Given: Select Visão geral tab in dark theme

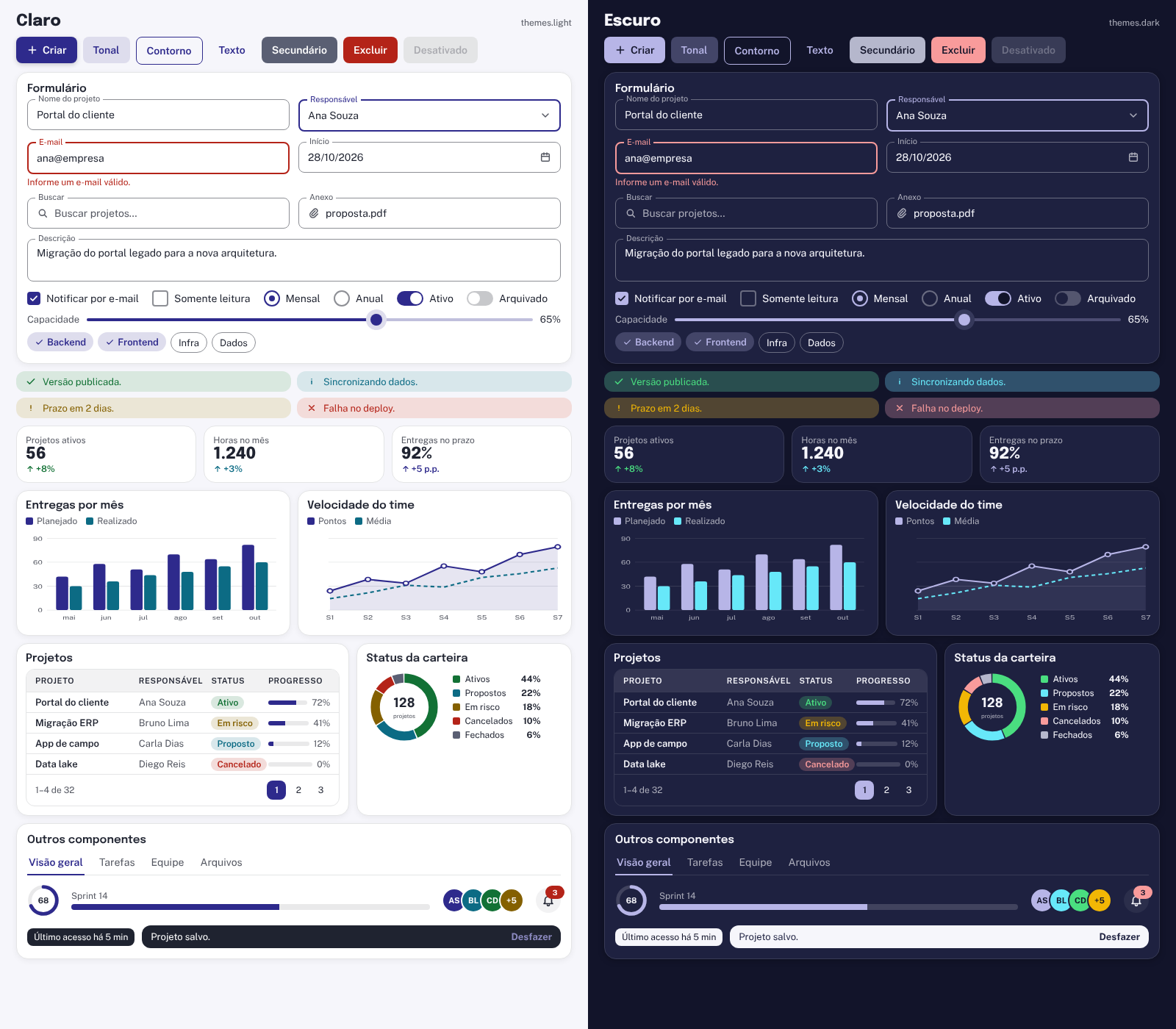Looking at the screenshot, I should 644,862.
